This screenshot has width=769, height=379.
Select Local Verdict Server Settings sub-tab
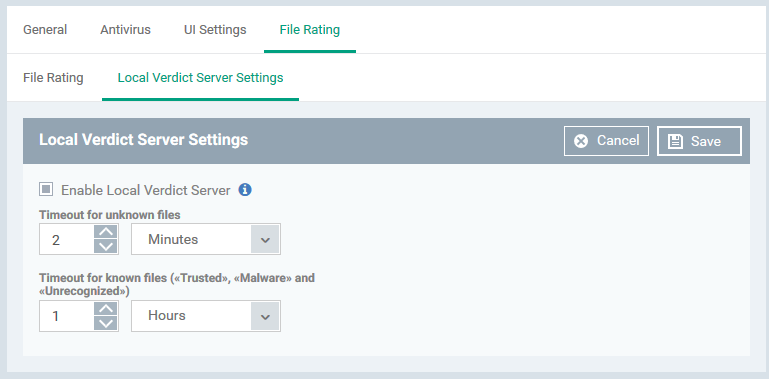point(200,78)
